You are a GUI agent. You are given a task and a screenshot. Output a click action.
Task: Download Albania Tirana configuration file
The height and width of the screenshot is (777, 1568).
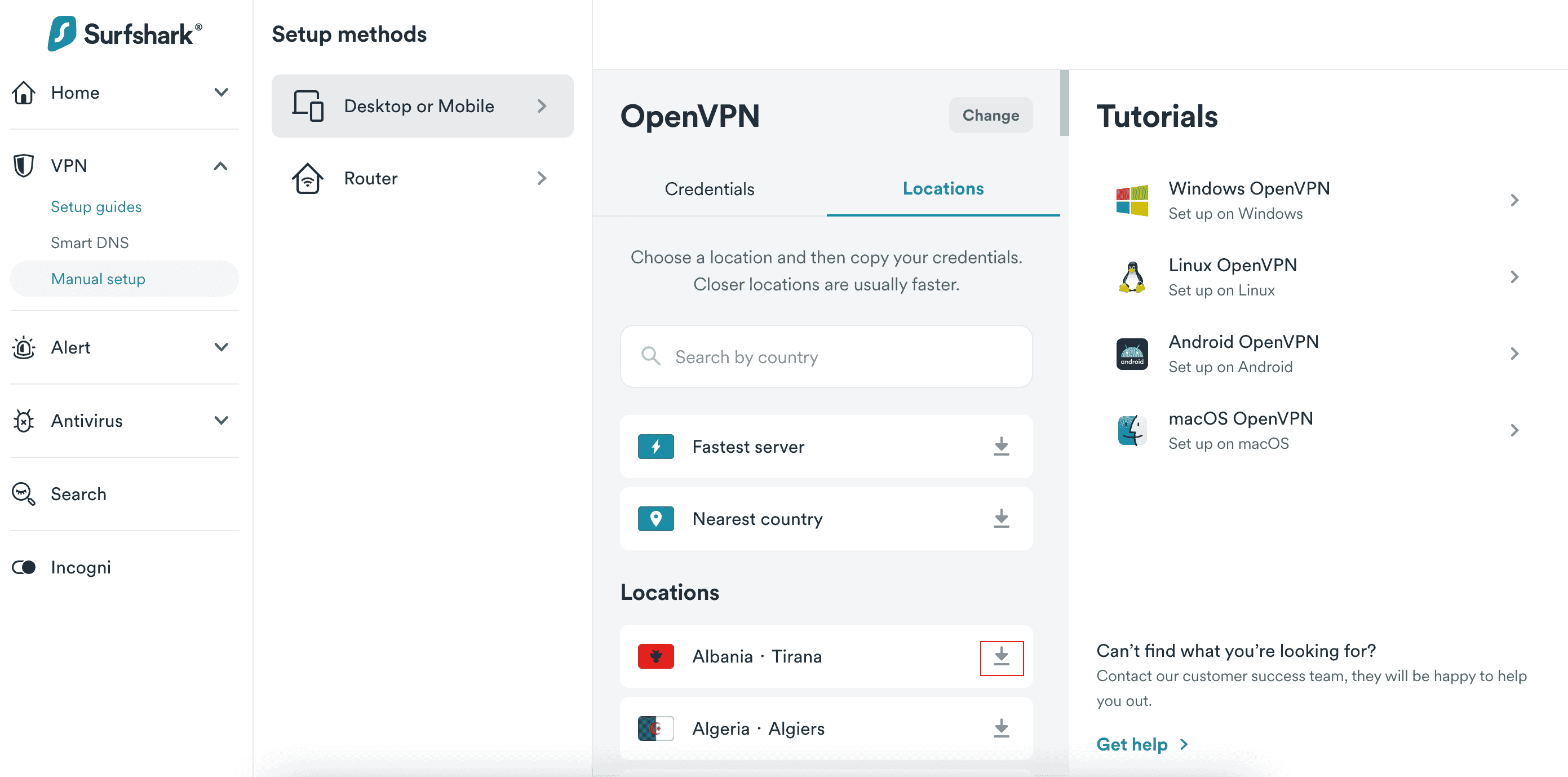pos(1002,656)
